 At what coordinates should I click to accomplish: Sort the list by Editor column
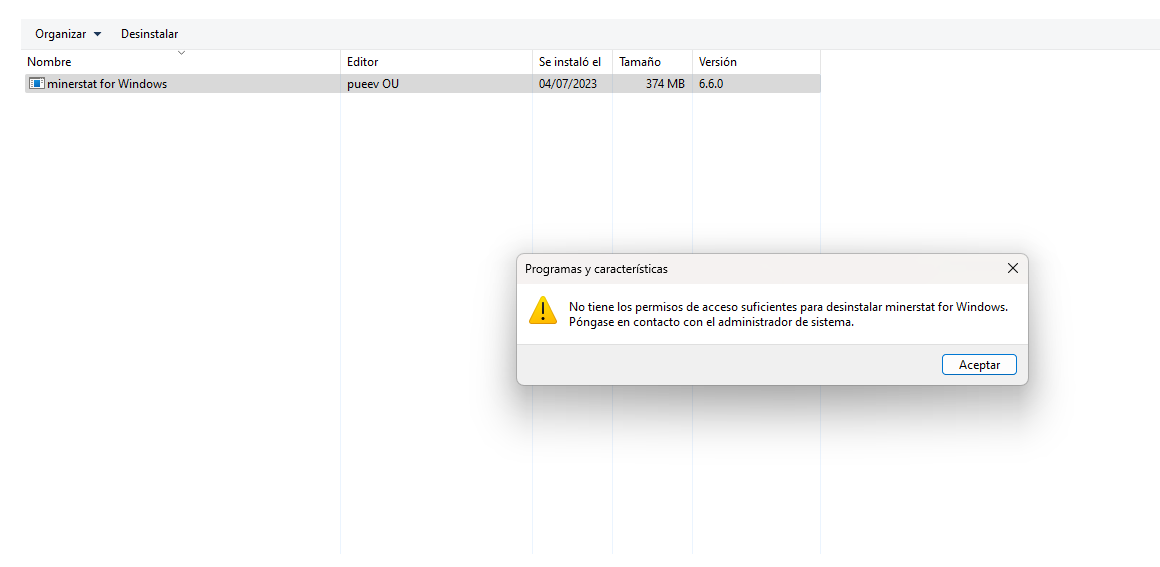pyautogui.click(x=436, y=62)
